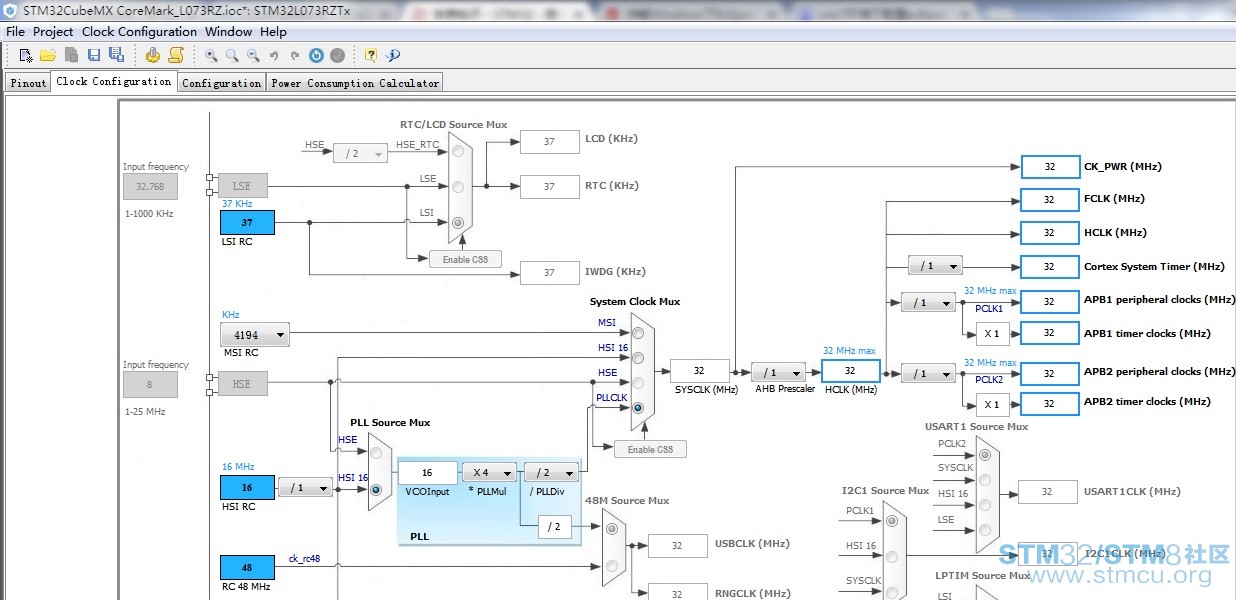Select PCLK2 in USART1 Source Mux
Image resolution: width=1236 pixels, height=600 pixels.
pos(984,455)
